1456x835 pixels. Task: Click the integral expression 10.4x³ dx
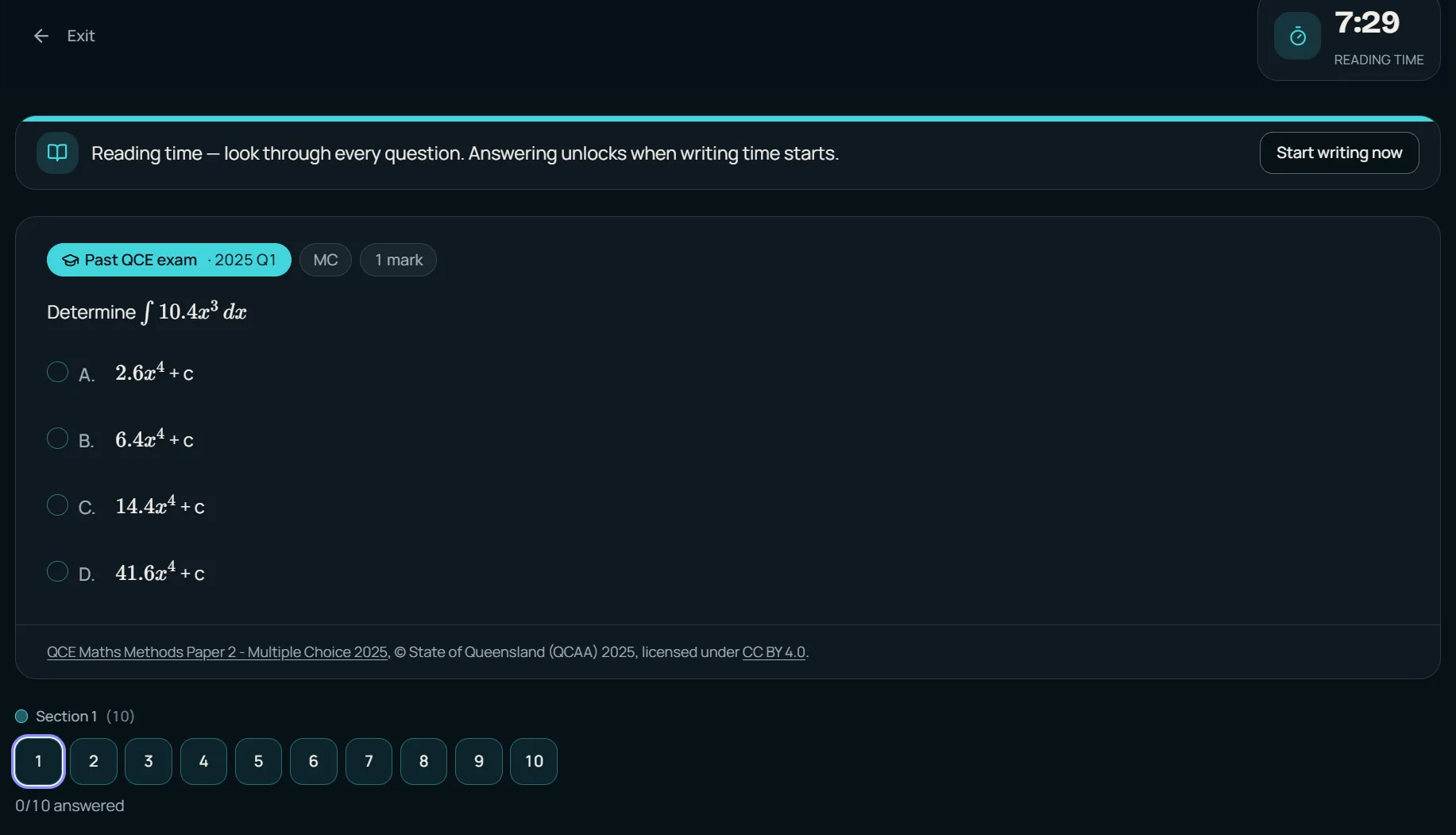click(x=194, y=311)
